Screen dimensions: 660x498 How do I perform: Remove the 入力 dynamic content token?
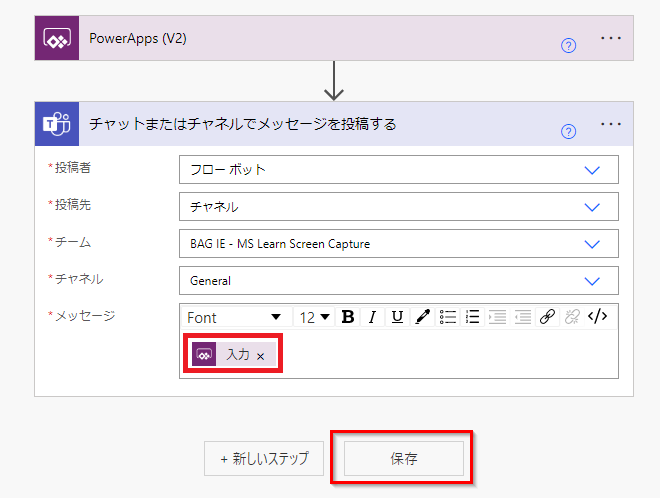tap(261, 357)
